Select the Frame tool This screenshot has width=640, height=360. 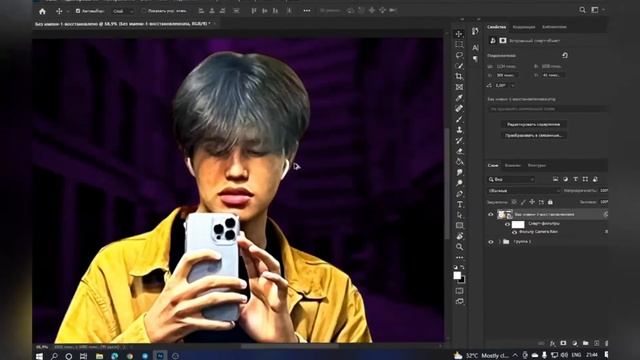point(459,87)
